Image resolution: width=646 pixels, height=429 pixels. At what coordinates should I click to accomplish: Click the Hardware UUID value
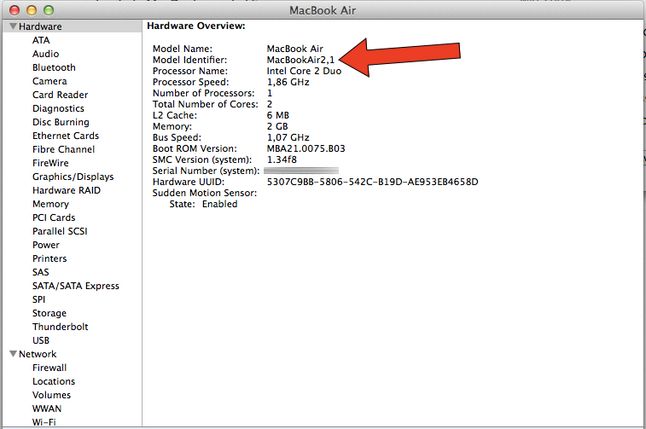(372, 182)
